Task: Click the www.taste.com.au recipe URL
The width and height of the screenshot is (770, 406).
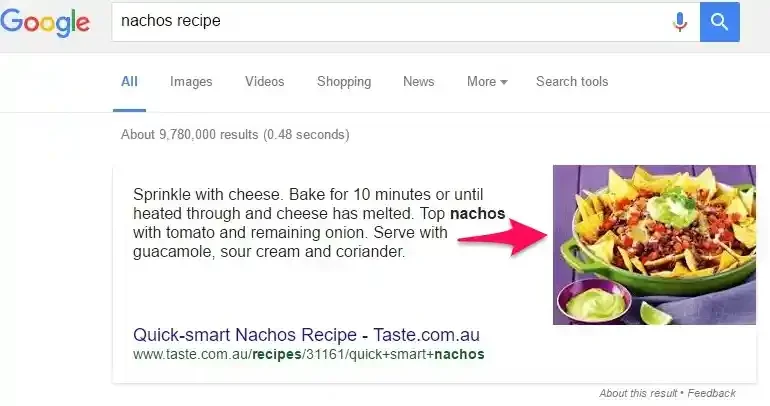Action: 308,354
